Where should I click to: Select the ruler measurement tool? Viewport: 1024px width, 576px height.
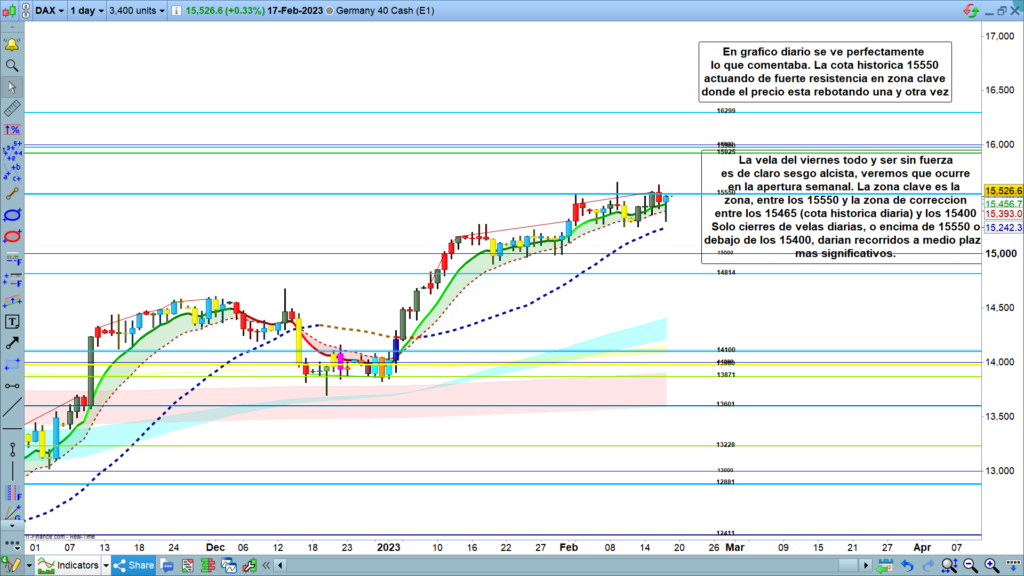click(x=12, y=108)
